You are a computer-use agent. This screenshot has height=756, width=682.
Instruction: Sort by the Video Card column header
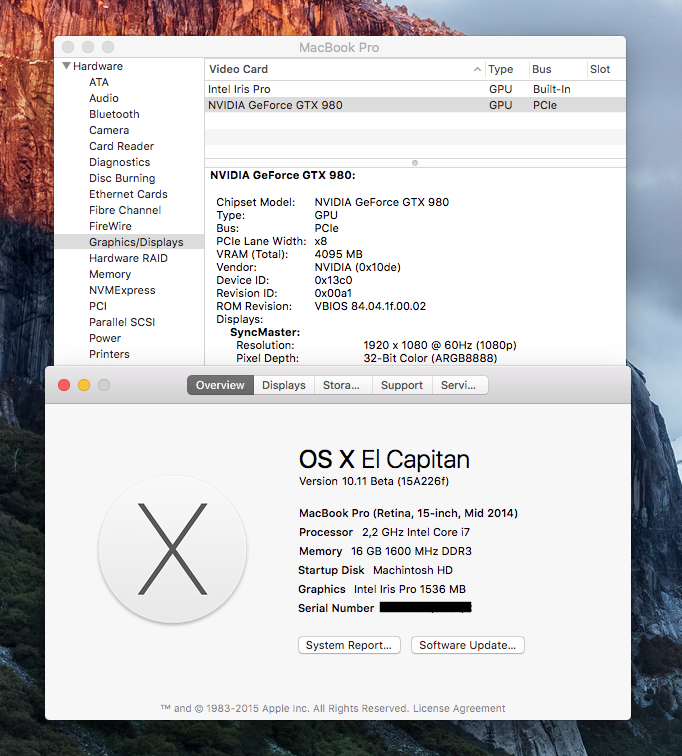click(345, 69)
